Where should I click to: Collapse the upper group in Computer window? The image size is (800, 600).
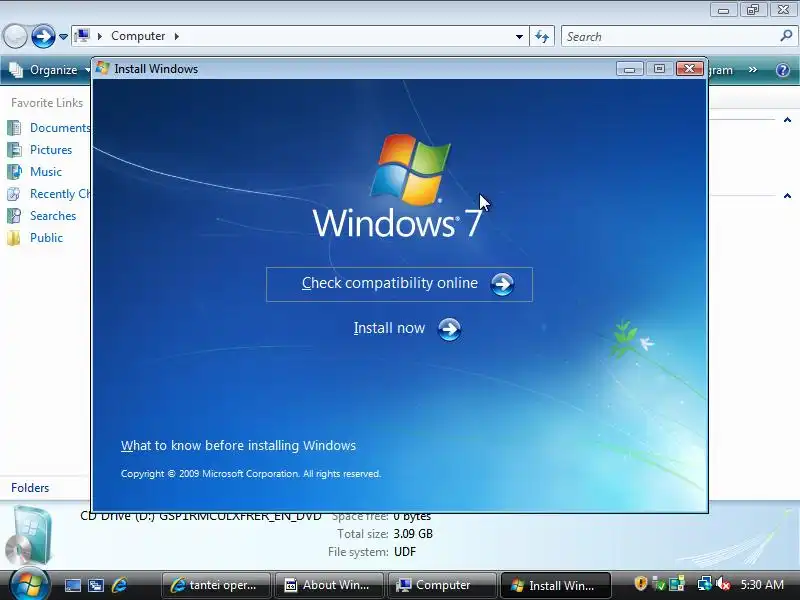click(787, 120)
